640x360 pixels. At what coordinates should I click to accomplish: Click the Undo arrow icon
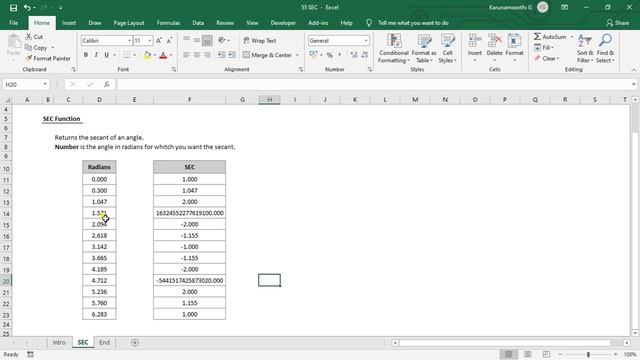pyautogui.click(x=27, y=7)
